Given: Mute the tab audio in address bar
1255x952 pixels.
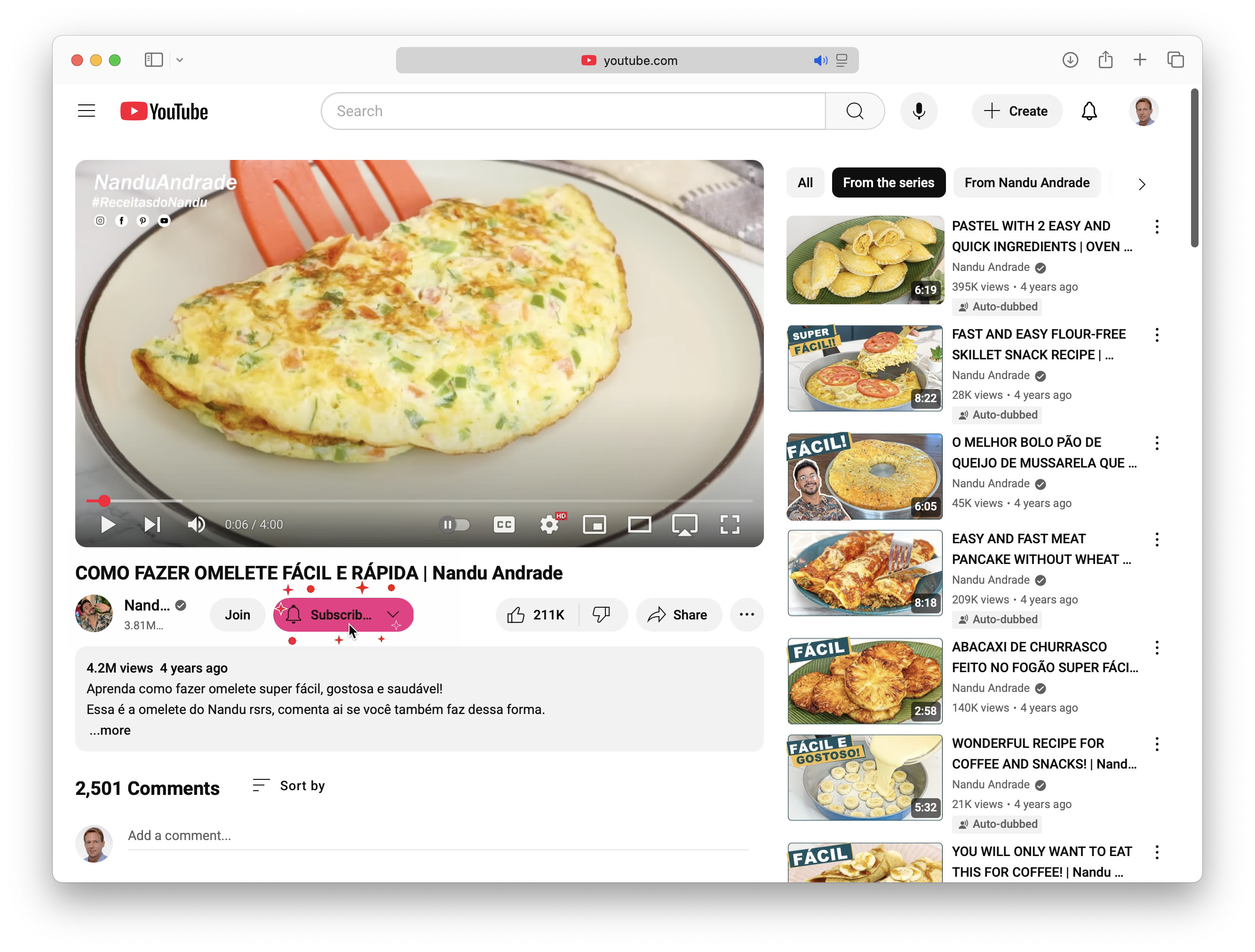Looking at the screenshot, I should (820, 61).
